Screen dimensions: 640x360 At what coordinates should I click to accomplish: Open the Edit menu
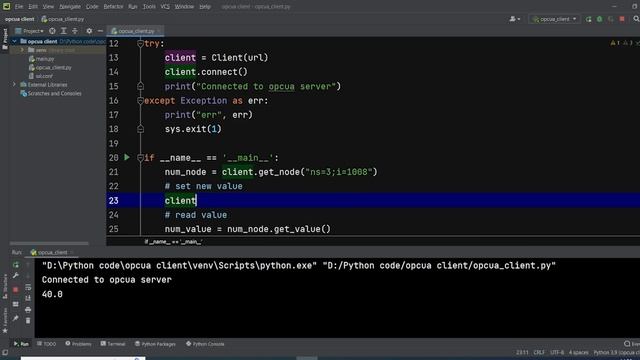pos(33,7)
